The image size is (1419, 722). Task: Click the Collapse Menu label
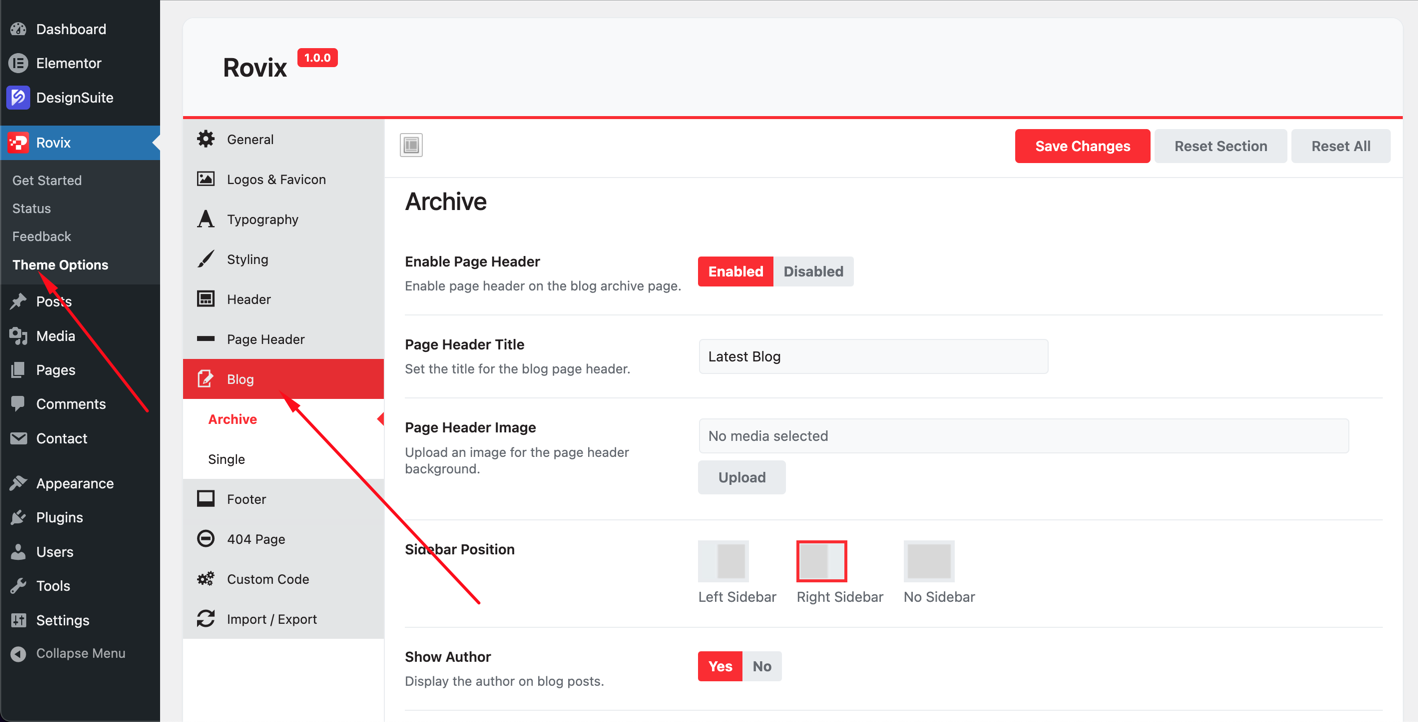pyautogui.click(x=81, y=654)
